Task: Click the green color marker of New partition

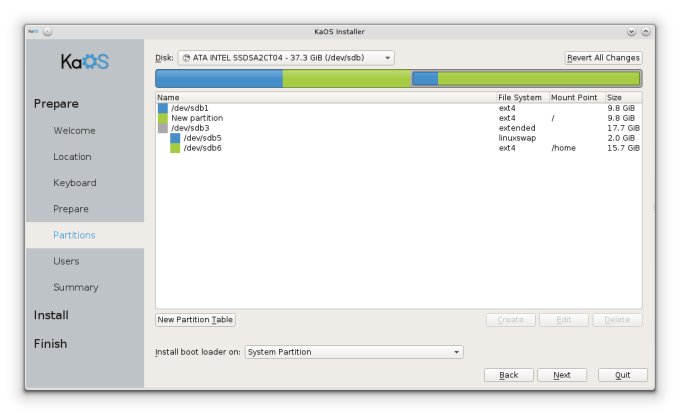Action: coord(163,118)
